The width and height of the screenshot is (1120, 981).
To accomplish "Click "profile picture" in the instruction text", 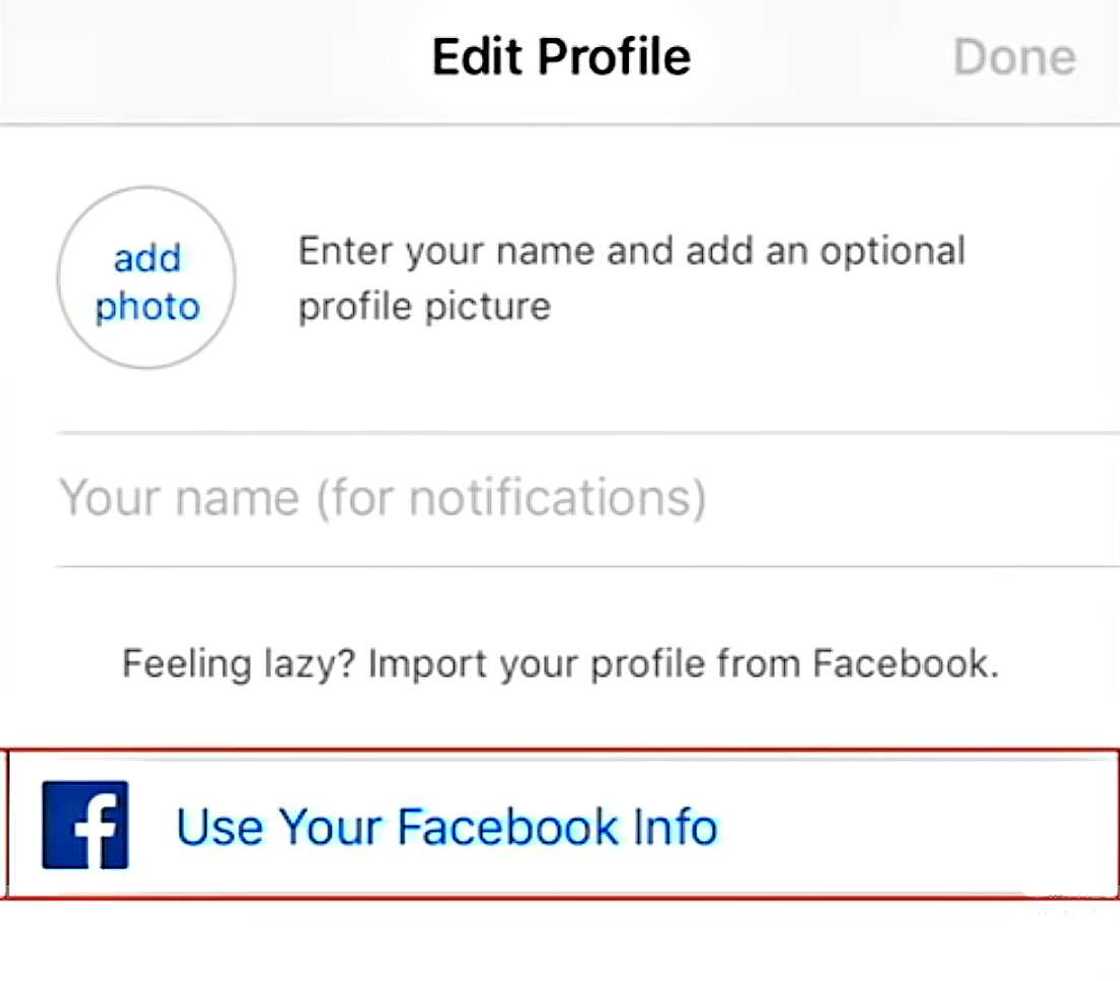I will pyautogui.click(x=425, y=305).
